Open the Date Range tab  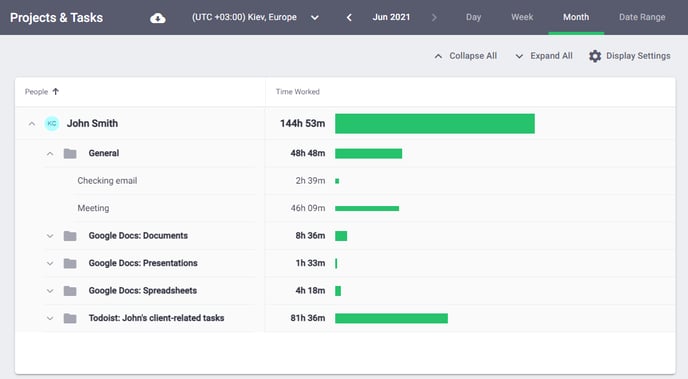(x=642, y=17)
